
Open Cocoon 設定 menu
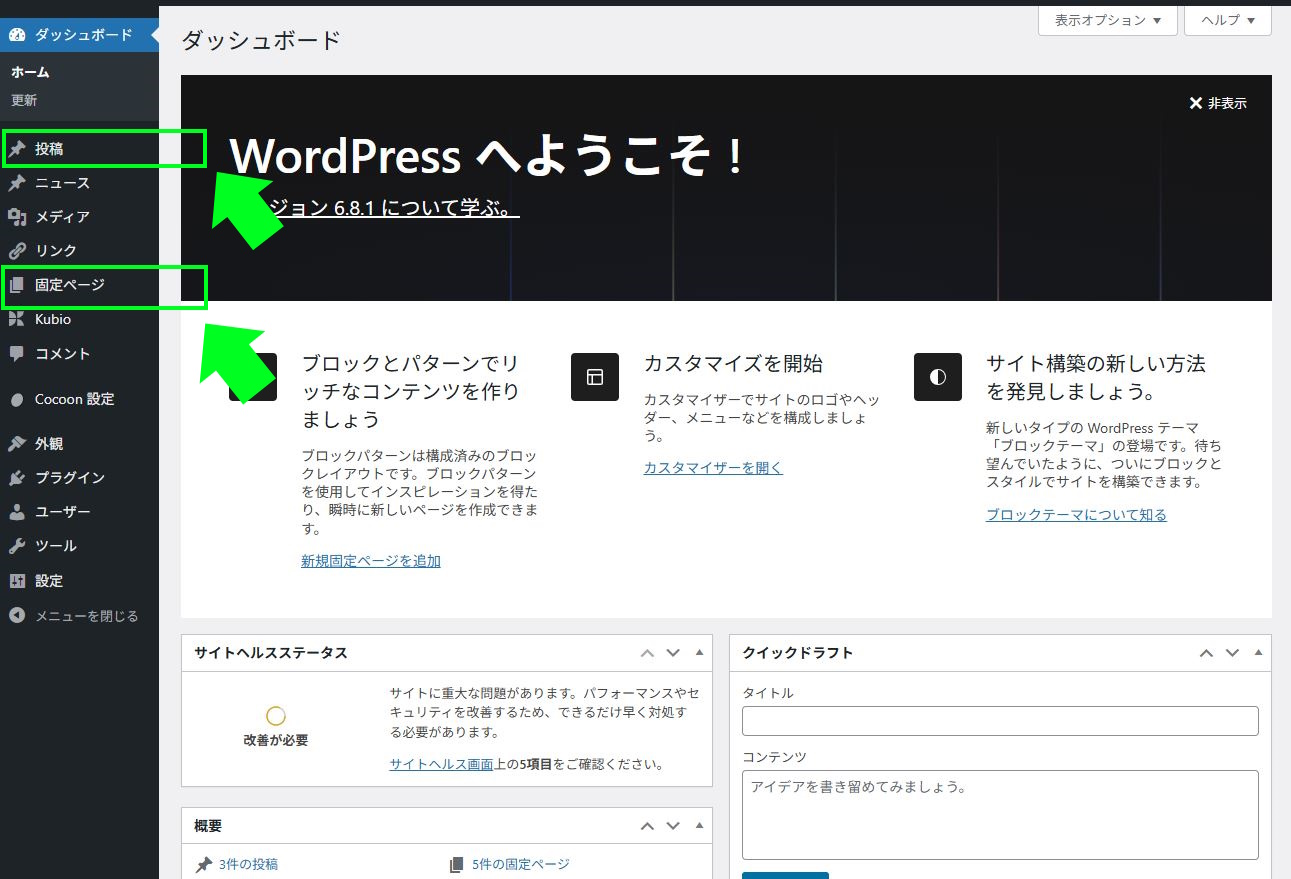[79, 399]
